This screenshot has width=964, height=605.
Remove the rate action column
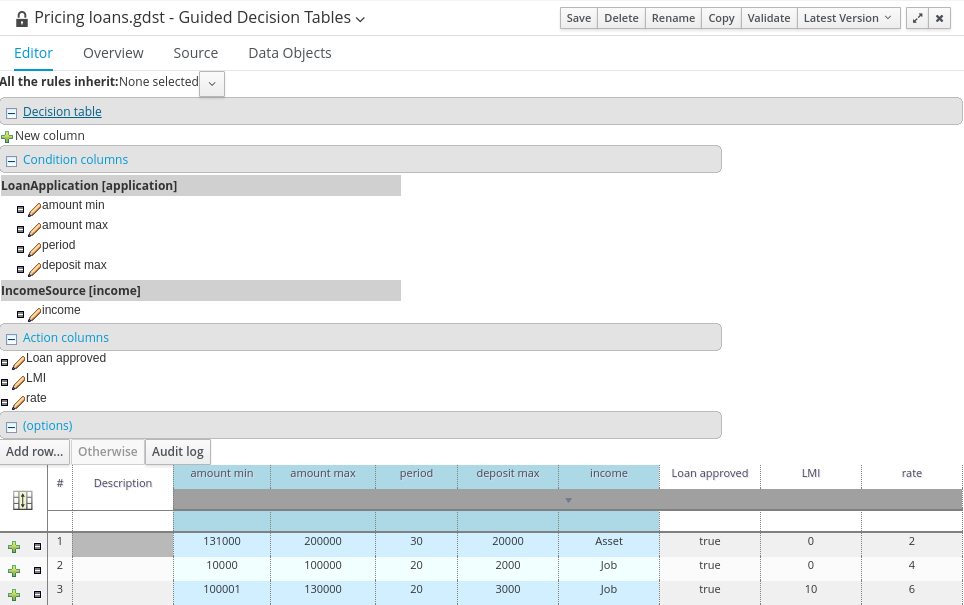click(x=4, y=403)
